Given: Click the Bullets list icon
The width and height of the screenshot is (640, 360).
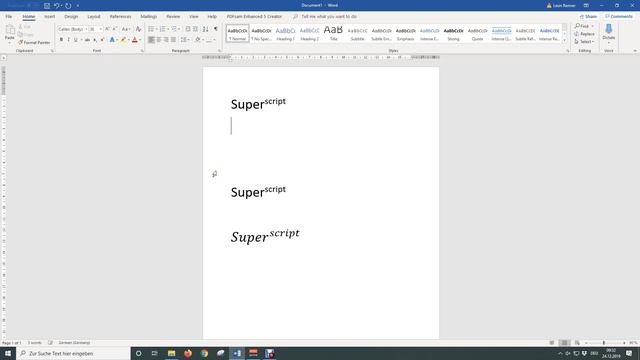Looking at the screenshot, I should (151, 29).
